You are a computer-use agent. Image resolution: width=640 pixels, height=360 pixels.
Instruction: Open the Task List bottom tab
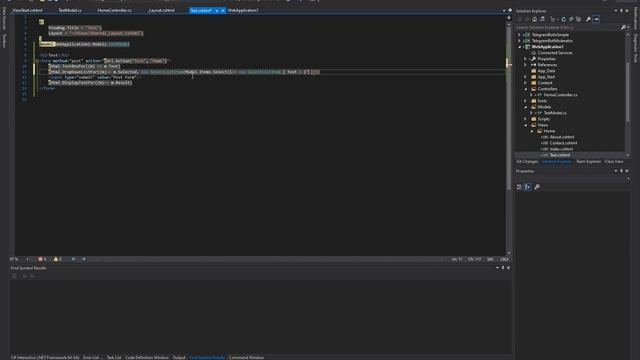click(114, 358)
